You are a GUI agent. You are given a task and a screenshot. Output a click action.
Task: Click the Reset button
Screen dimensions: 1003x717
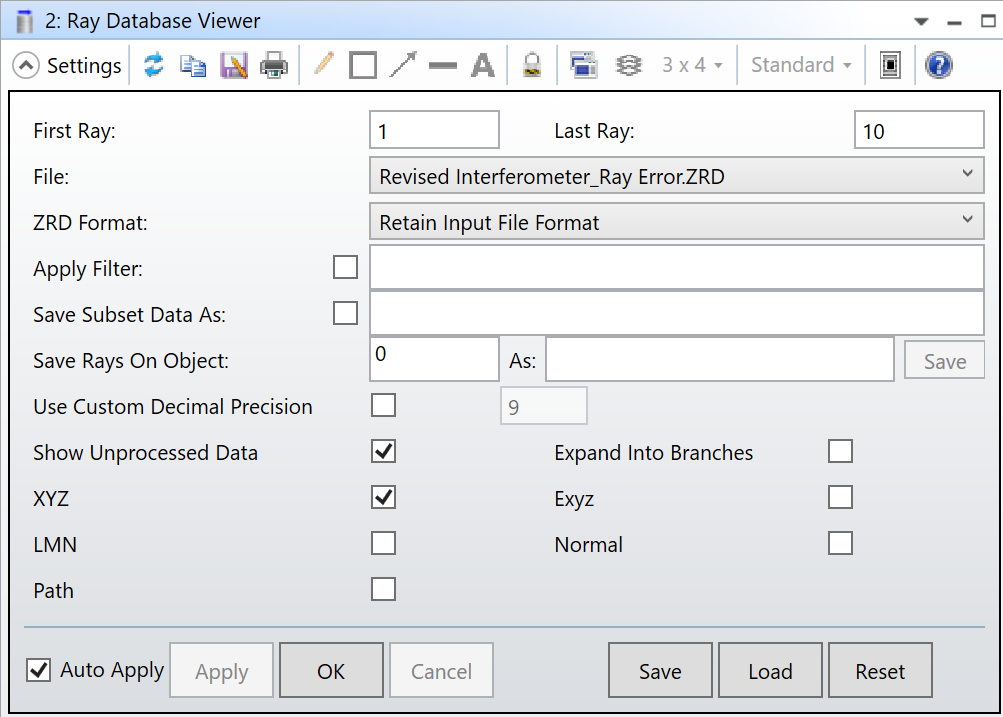pyautogui.click(x=880, y=670)
